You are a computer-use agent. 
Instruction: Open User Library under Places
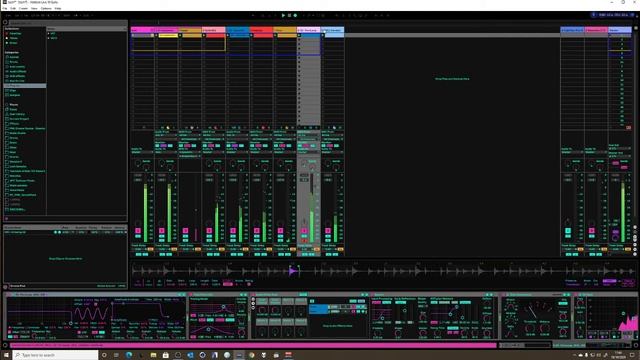(x=17, y=114)
